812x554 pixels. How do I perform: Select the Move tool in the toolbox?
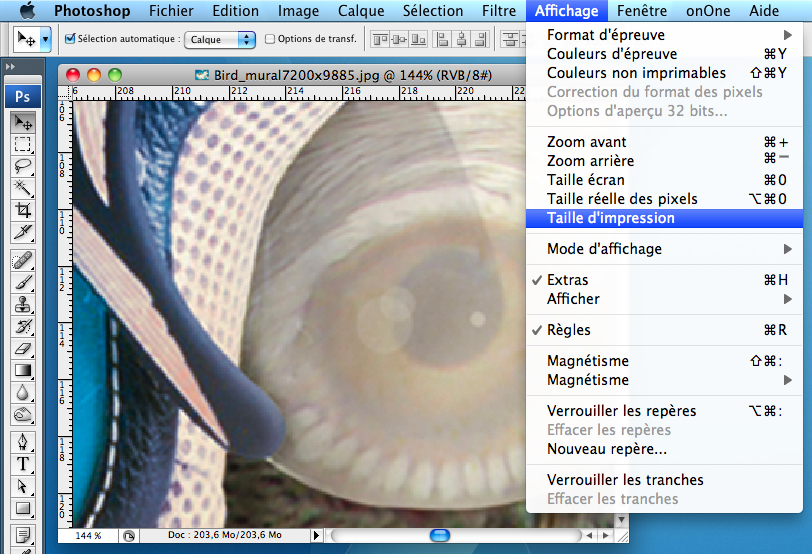click(x=23, y=122)
